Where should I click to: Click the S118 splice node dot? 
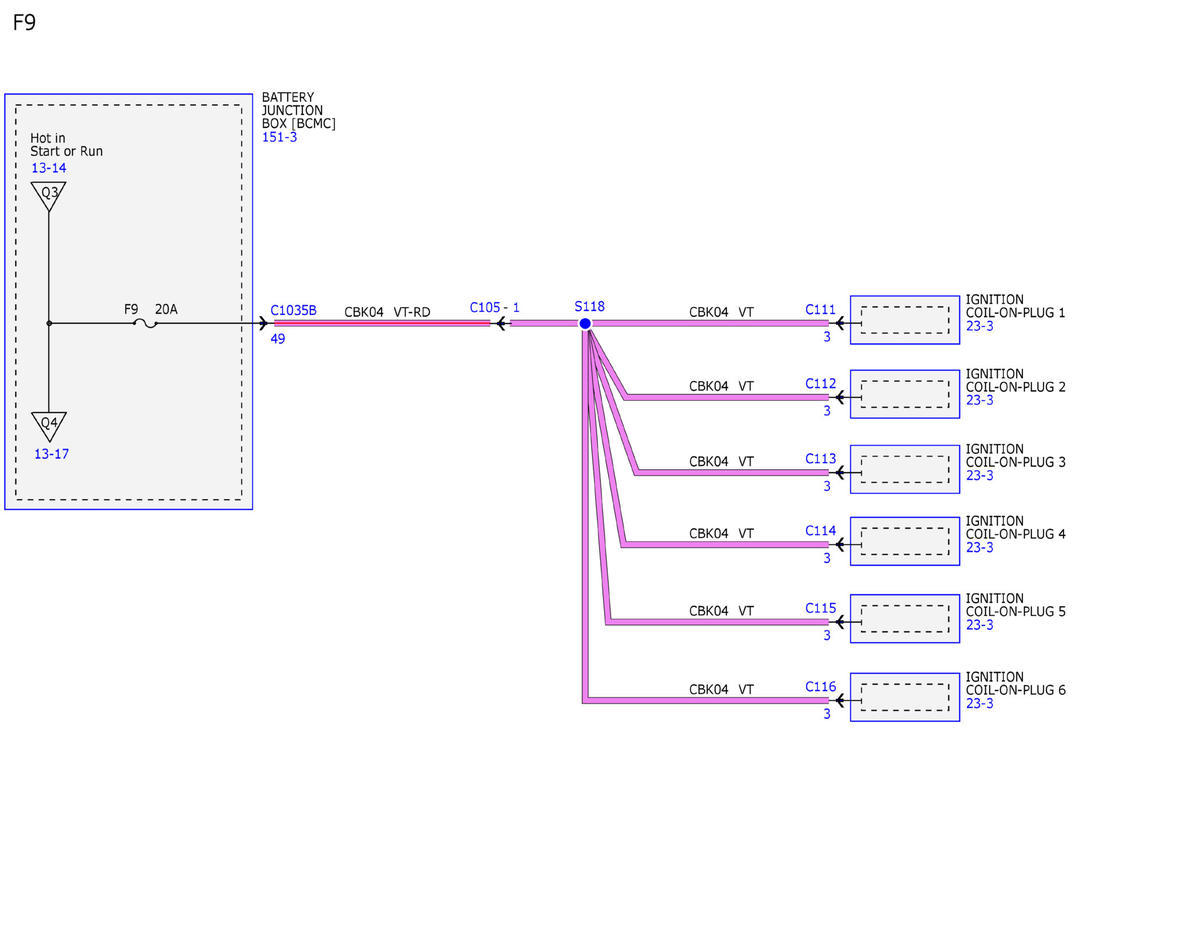pos(585,323)
